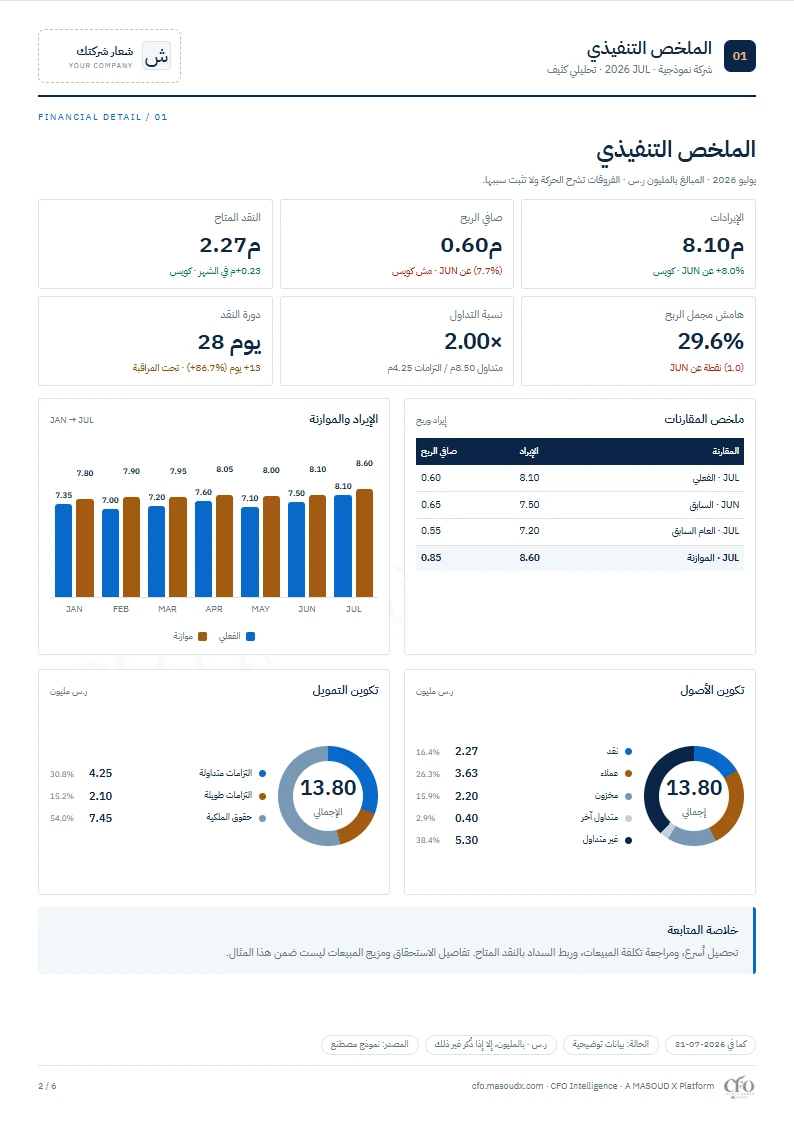Click the 31-07-2026 as-of date pill
Image resolution: width=794 pixels, height=1124 pixels.
click(710, 1044)
